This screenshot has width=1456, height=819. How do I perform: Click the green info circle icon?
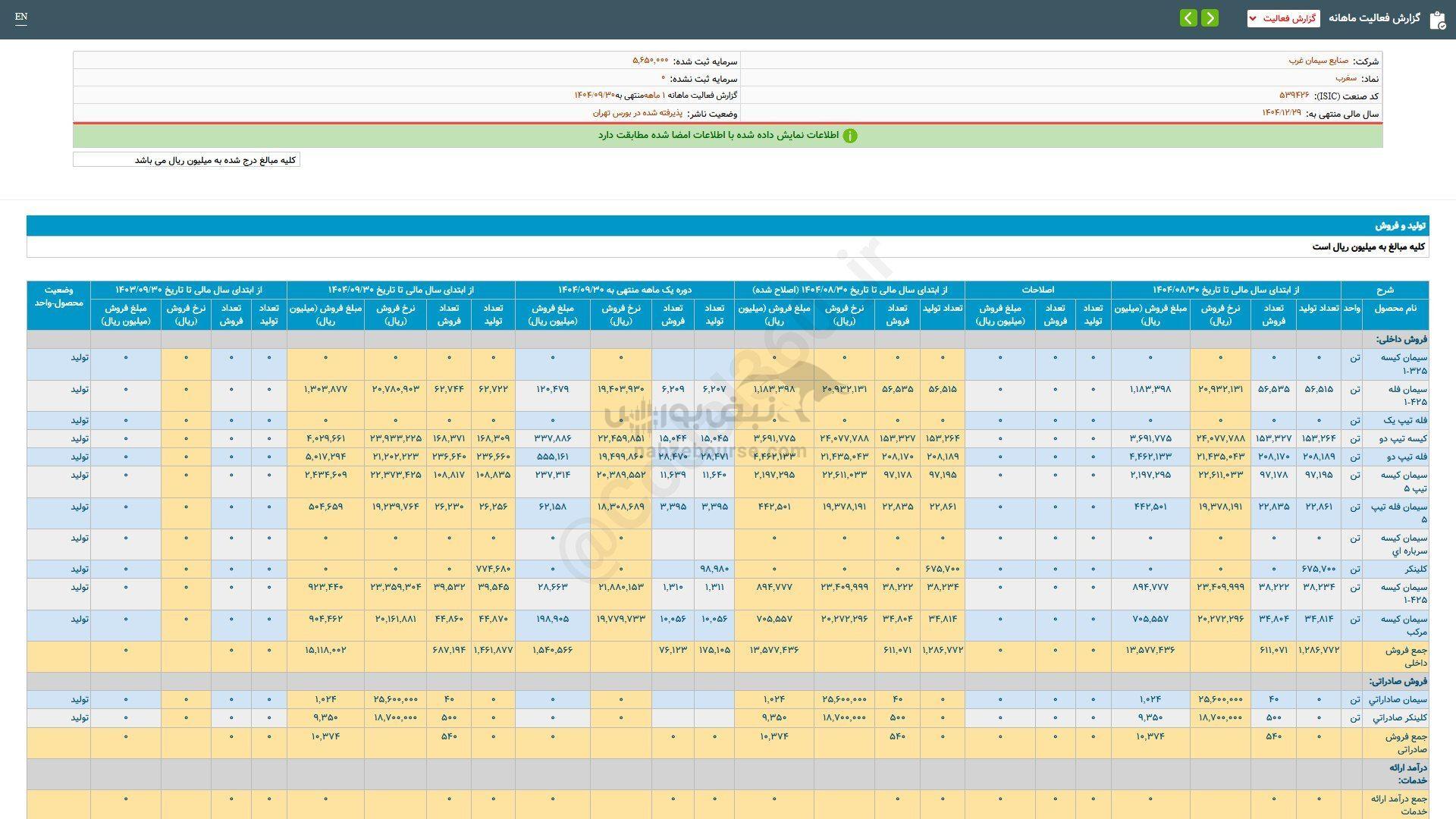[x=850, y=136]
